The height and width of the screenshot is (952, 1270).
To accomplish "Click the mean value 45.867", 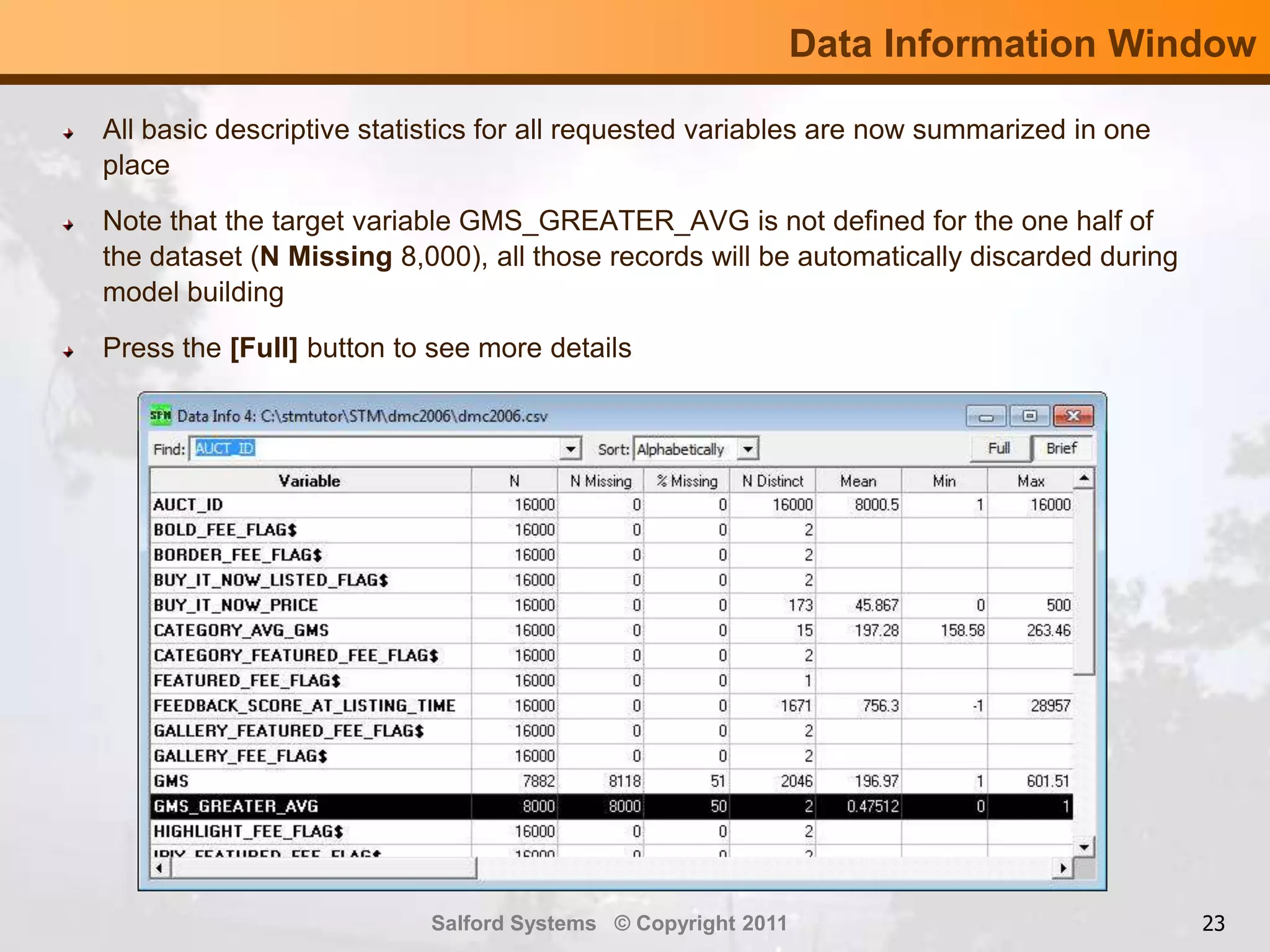I will tap(876, 606).
